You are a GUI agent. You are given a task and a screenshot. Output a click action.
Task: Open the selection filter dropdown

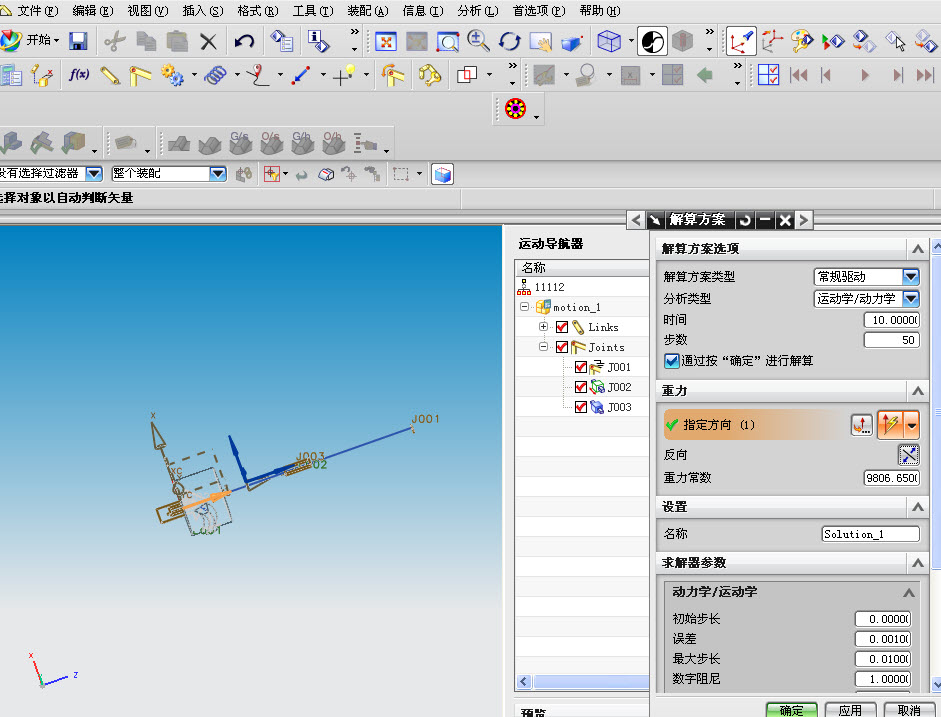pos(94,174)
